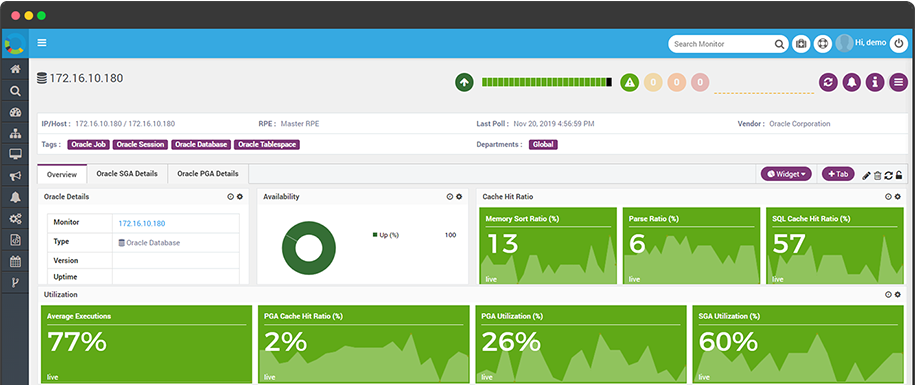Viewport: 916px width, 385px height.
Task: Click the medkit icon in the header
Action: [x=802, y=44]
